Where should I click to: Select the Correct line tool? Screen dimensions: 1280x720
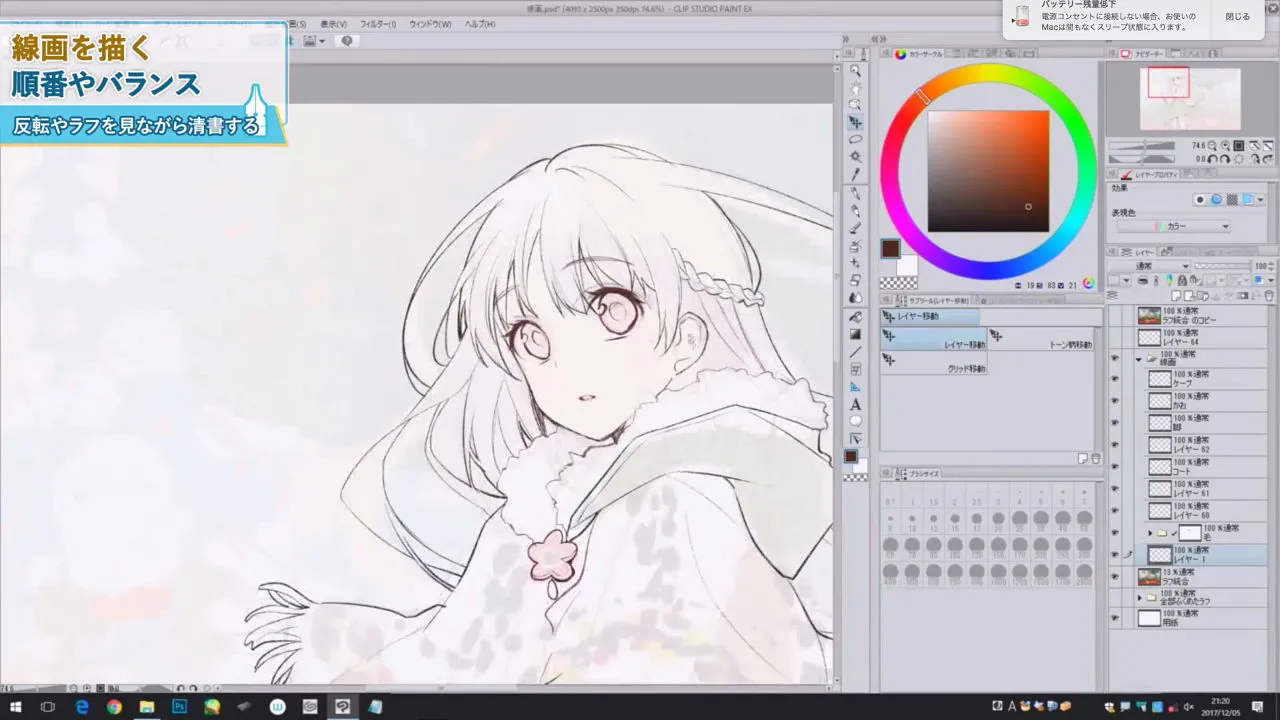pyautogui.click(x=855, y=439)
